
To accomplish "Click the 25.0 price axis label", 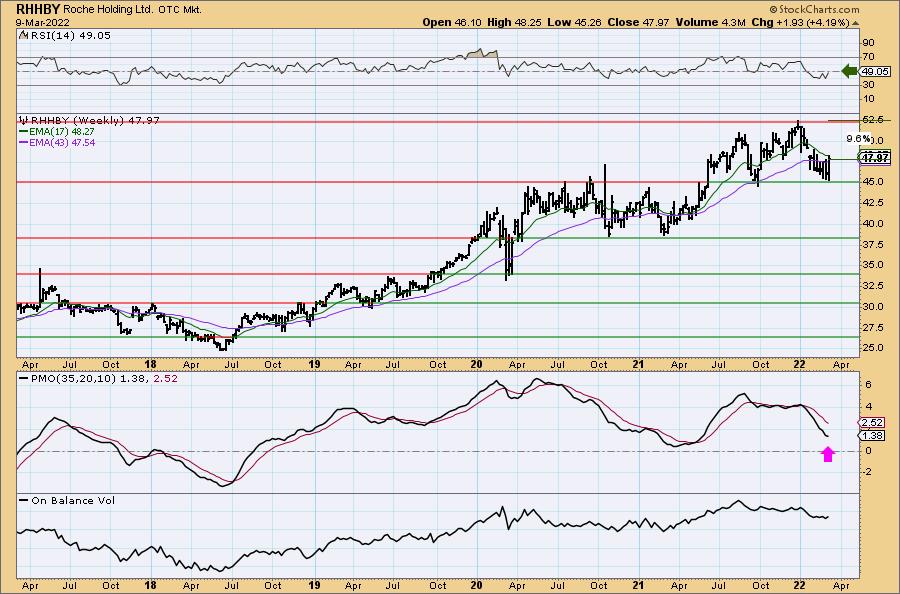I will coord(872,348).
